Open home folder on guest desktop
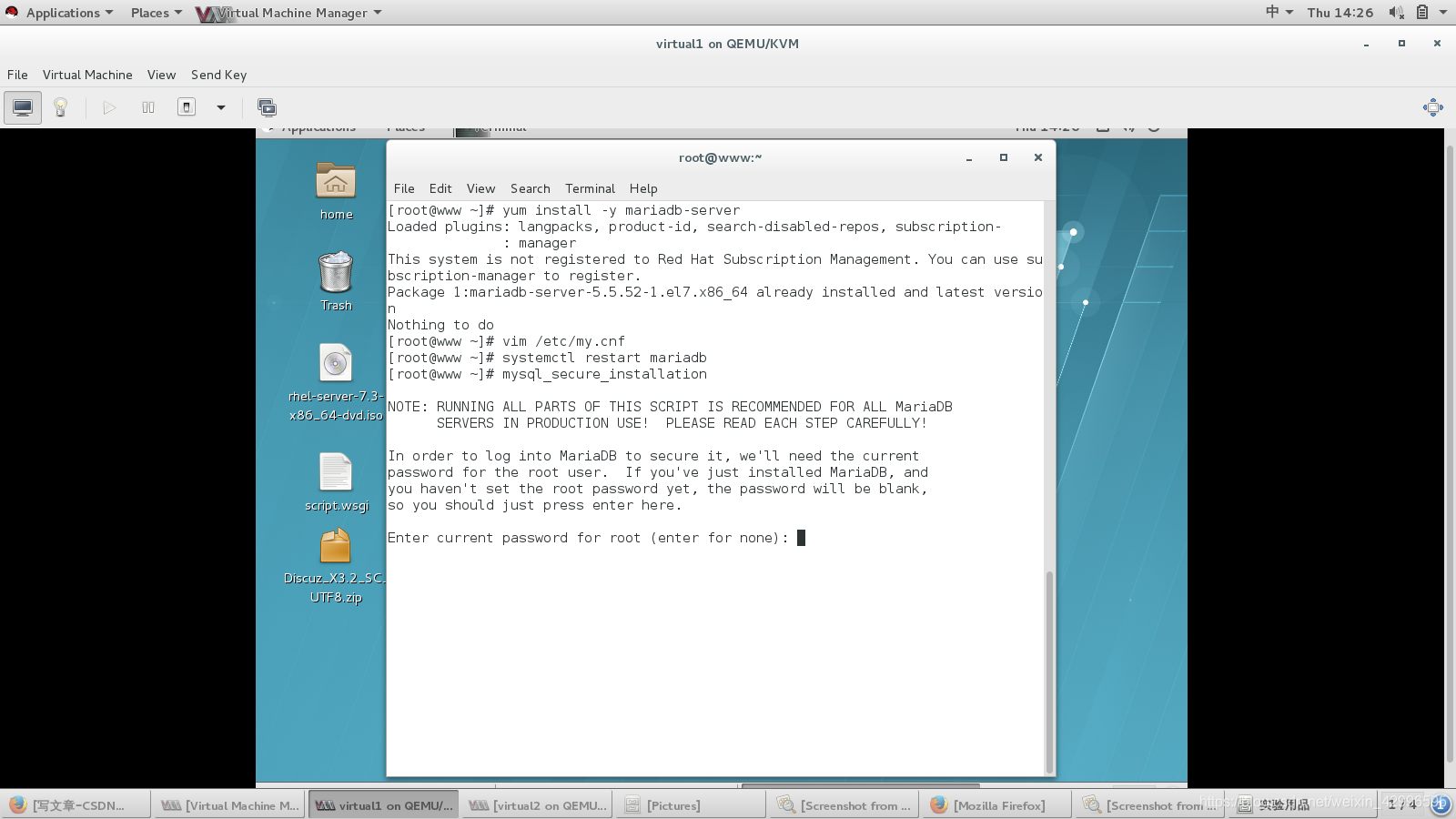 point(336,191)
